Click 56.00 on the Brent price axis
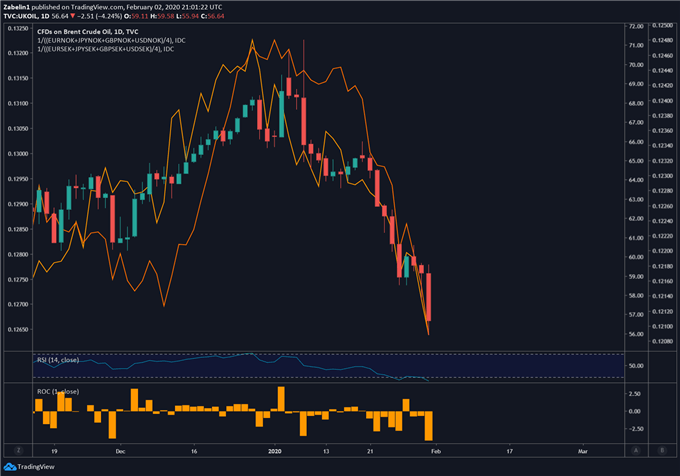Viewport: 680px width, 476px height. (636, 334)
